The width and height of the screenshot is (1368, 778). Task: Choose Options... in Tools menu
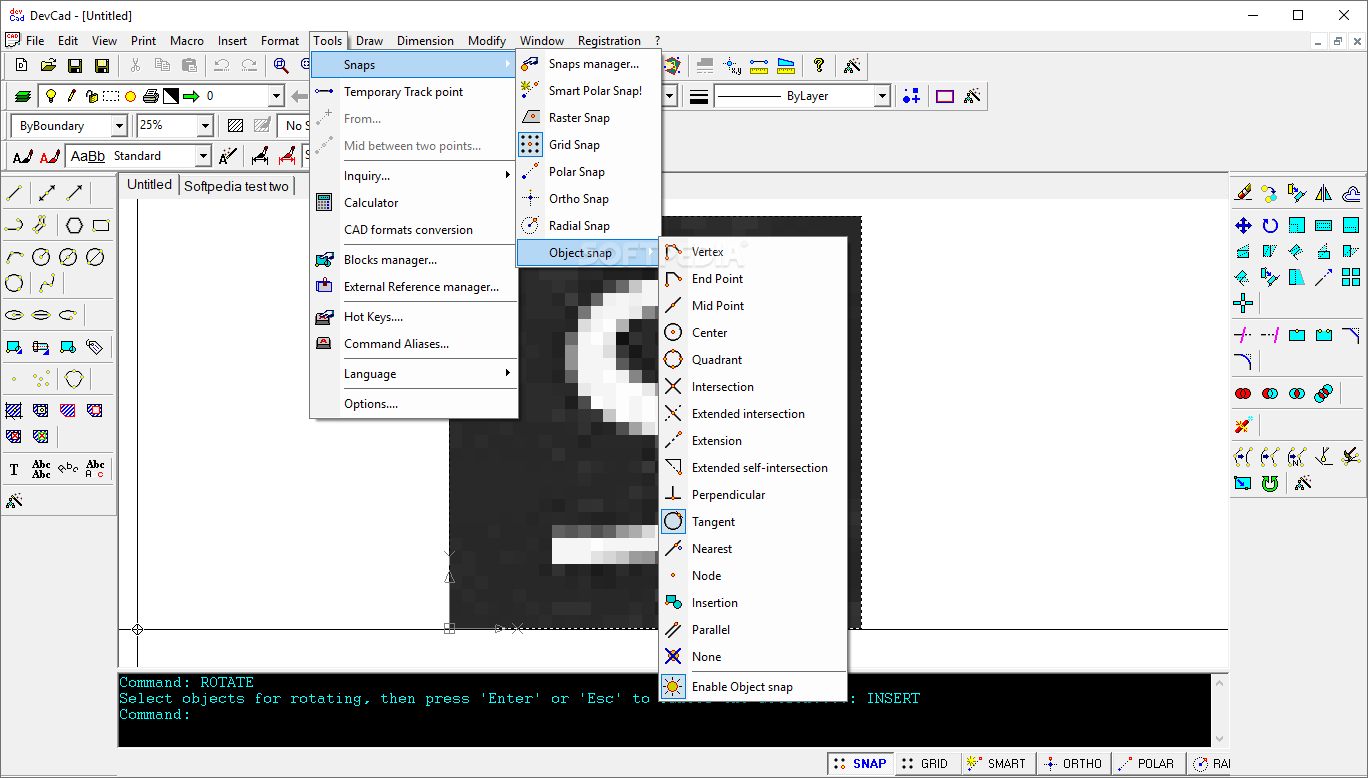414,404
